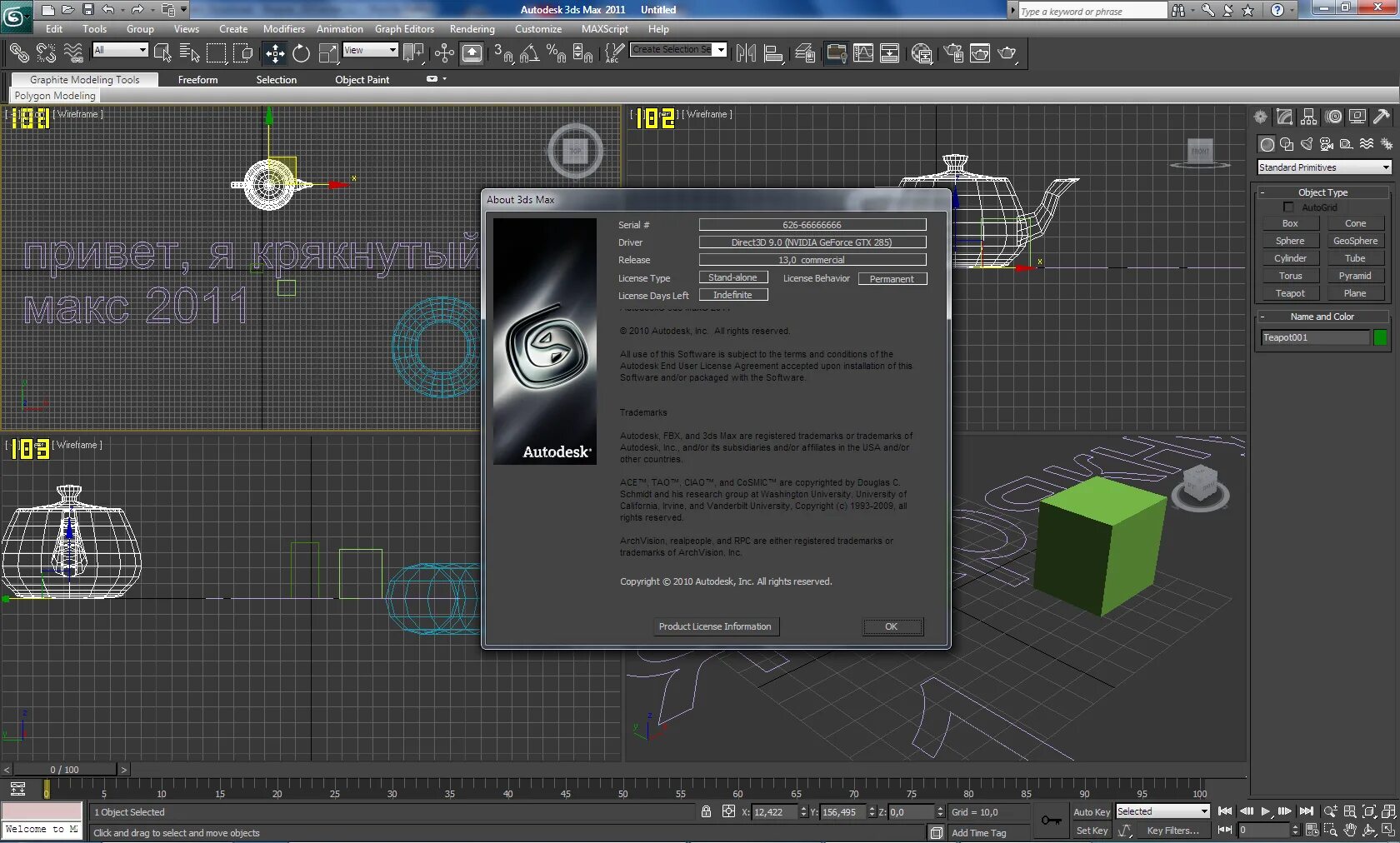Open the reference coordinate View dropdown
The image size is (1400, 843).
370,50
